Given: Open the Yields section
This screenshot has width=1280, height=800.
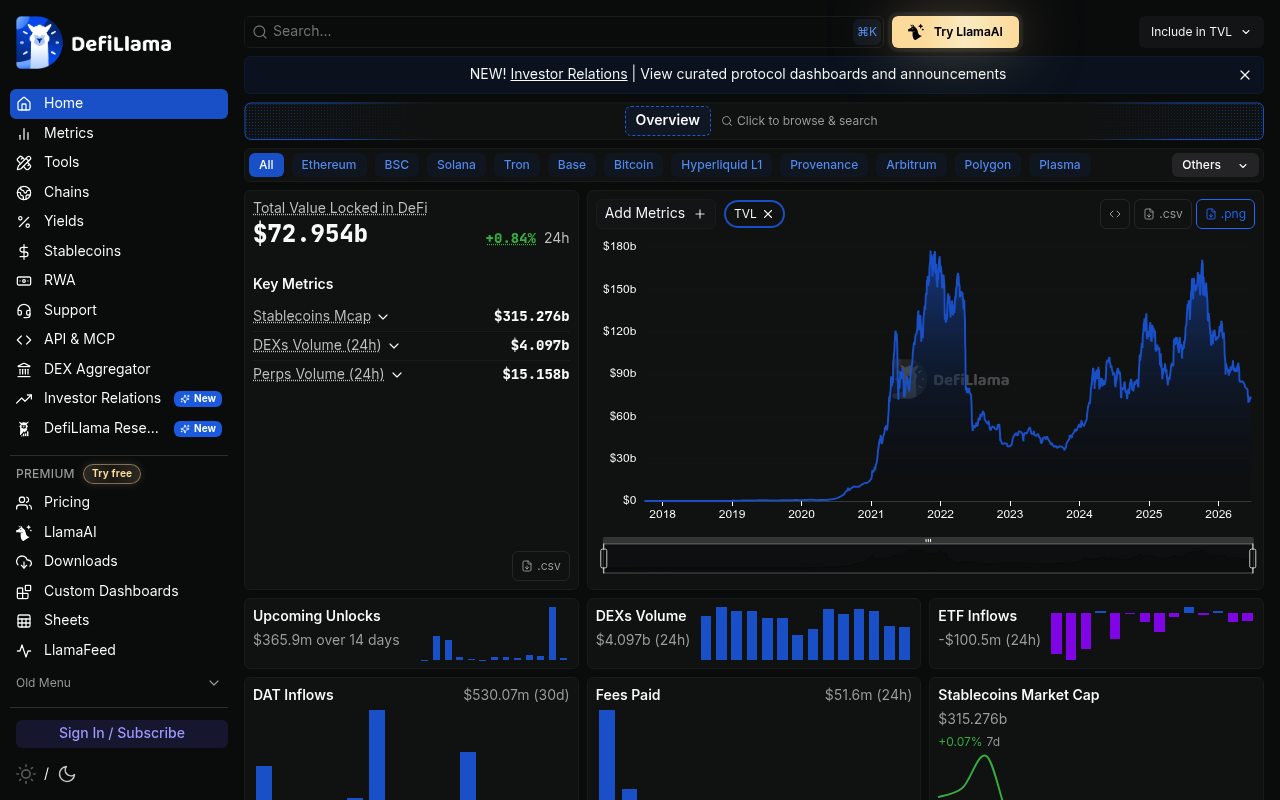Looking at the screenshot, I should point(119,221).
